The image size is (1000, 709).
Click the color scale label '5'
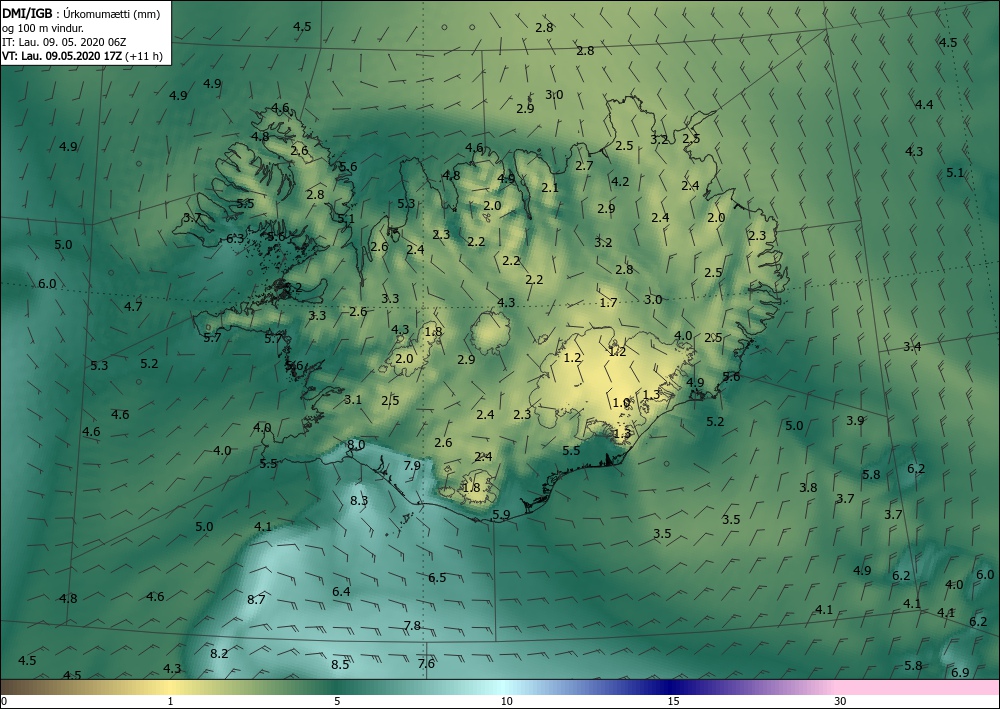tap(337, 701)
